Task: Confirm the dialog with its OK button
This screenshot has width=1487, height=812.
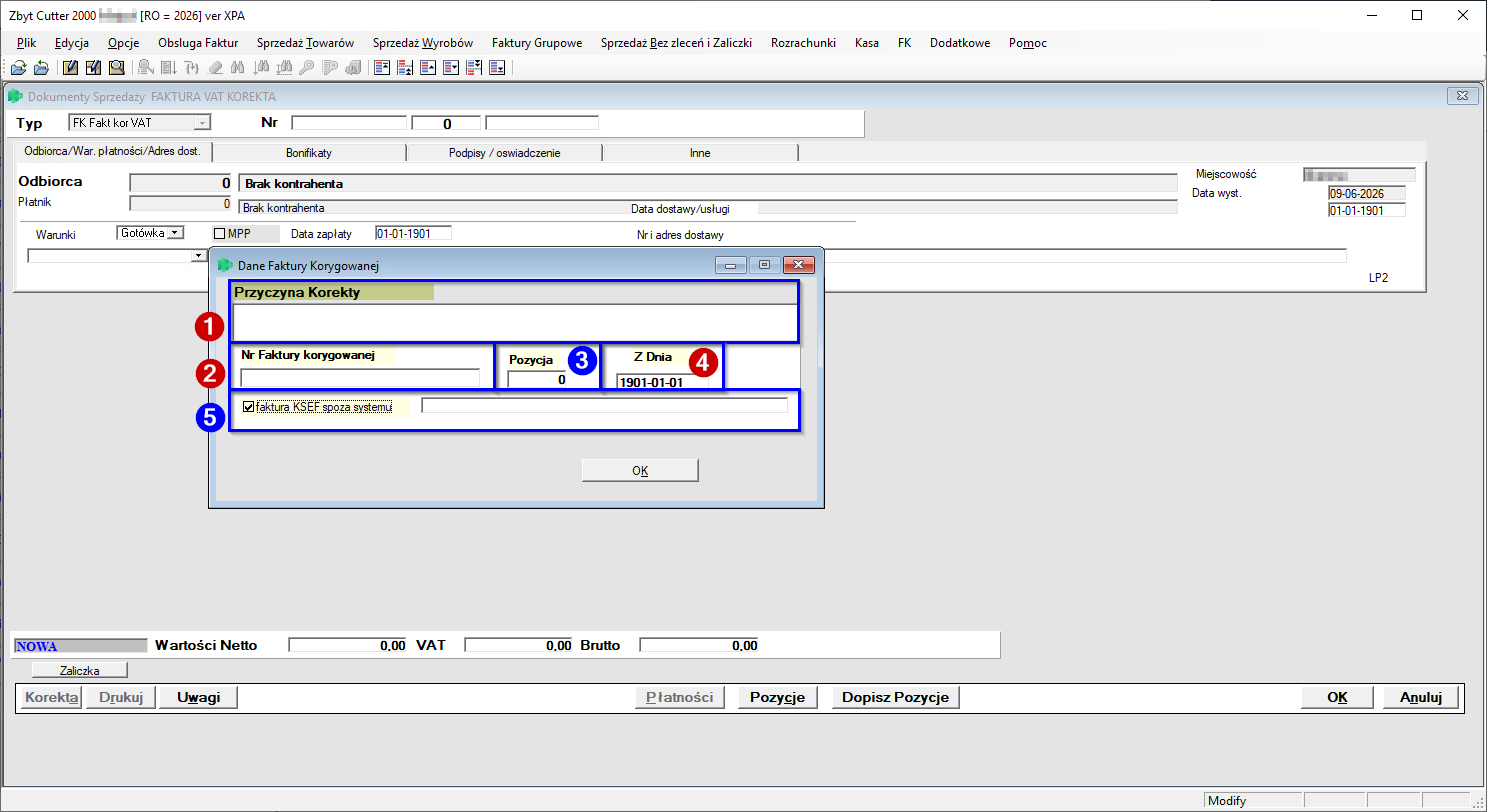Action: 640,471
